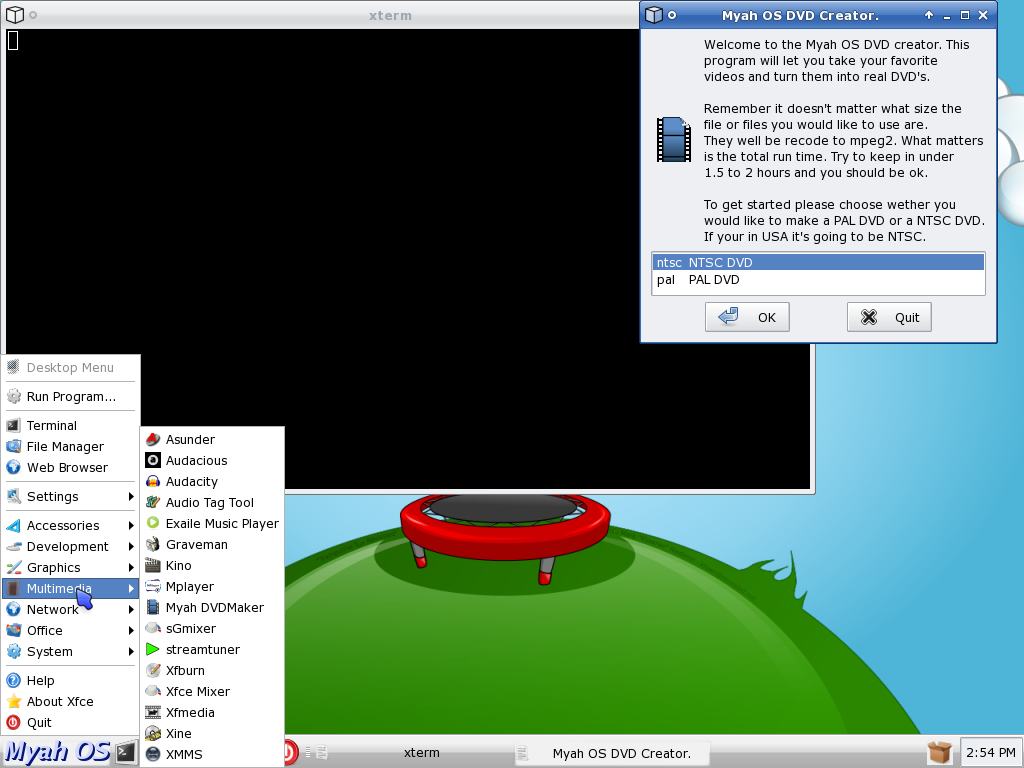The height and width of the screenshot is (768, 1024).
Task: Expand the Graphics submenu
Action: click(71, 567)
